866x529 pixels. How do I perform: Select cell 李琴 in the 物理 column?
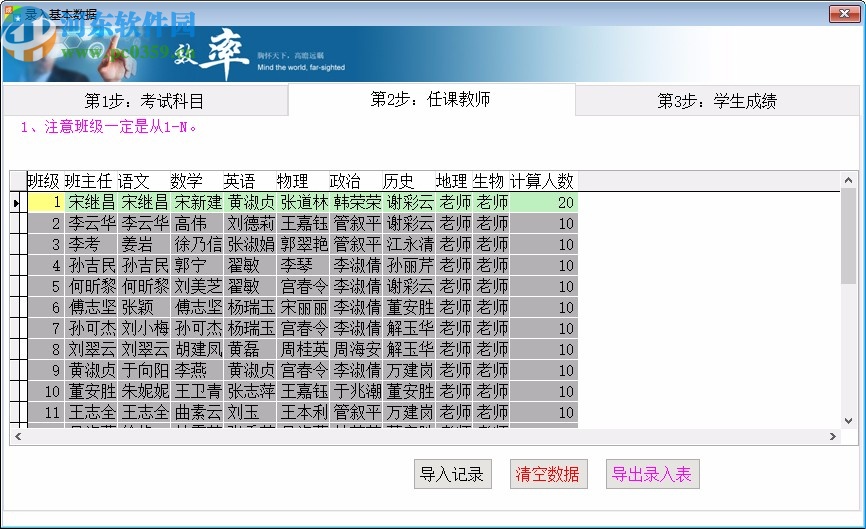[x=303, y=266]
